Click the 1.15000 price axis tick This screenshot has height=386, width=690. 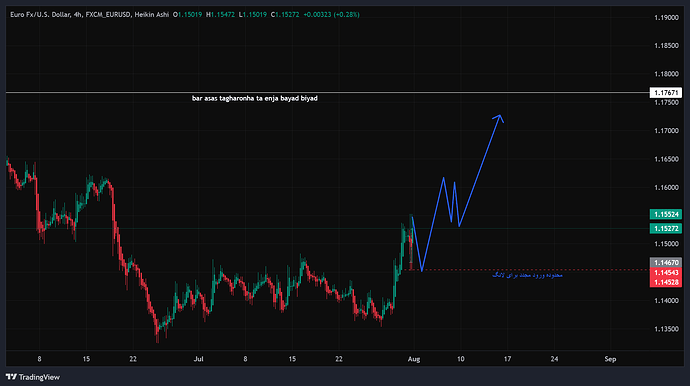[x=666, y=244]
